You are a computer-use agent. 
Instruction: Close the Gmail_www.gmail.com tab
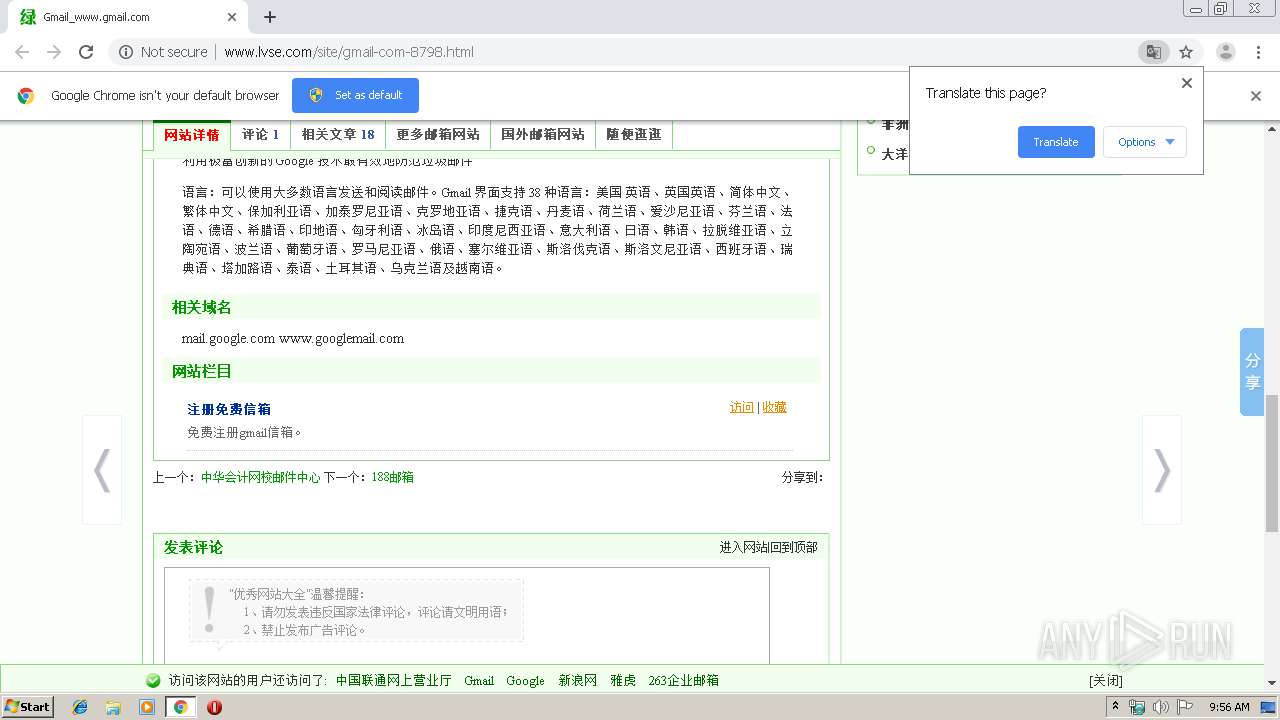pos(232,17)
